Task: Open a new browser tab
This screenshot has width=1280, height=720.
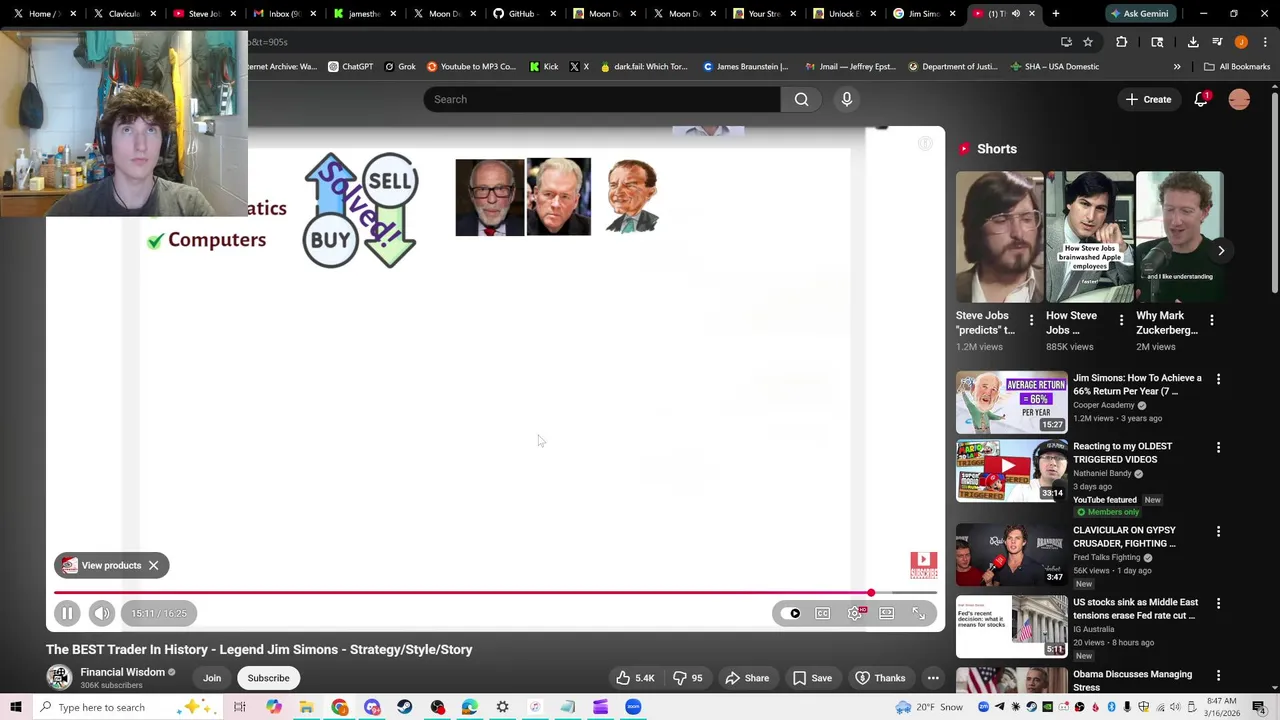Action: [x=1055, y=14]
